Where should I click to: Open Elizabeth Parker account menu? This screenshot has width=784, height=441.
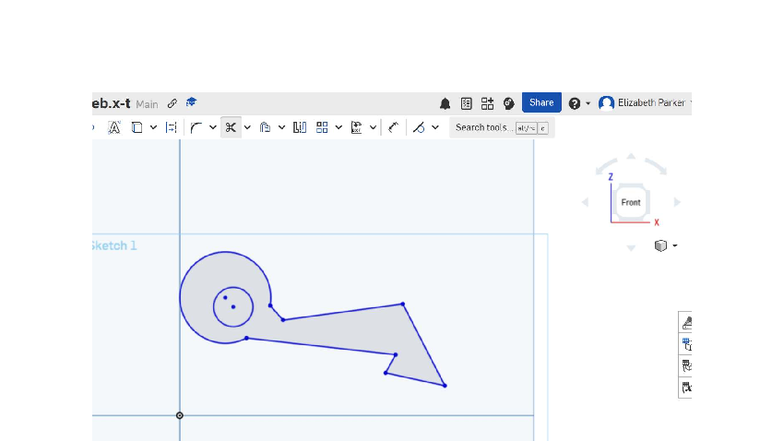tap(645, 103)
